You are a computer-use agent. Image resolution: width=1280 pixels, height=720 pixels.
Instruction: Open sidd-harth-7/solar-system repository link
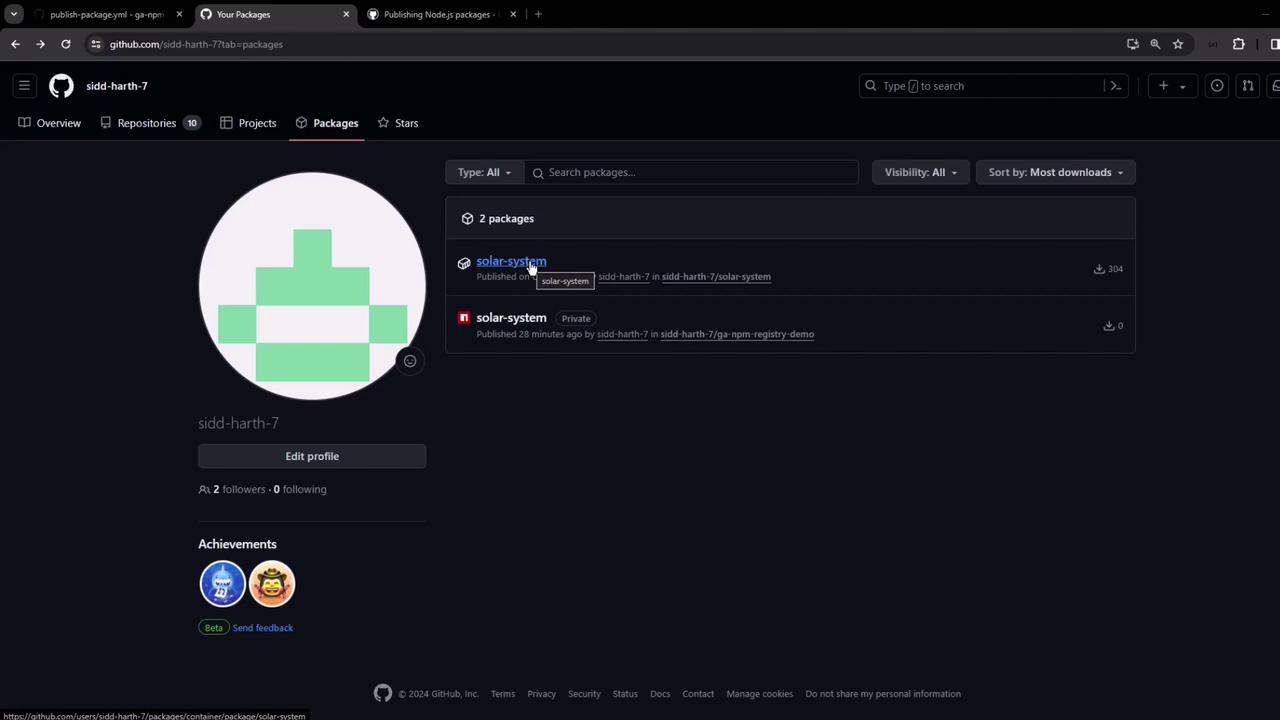click(x=716, y=277)
